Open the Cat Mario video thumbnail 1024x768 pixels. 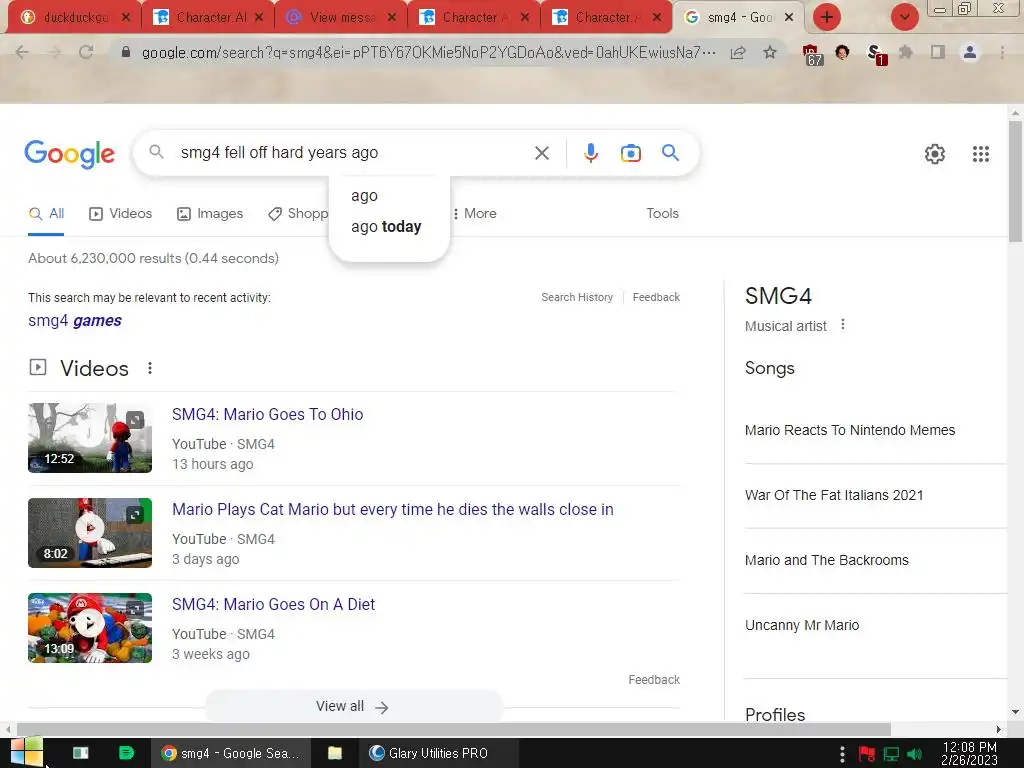[x=90, y=533]
